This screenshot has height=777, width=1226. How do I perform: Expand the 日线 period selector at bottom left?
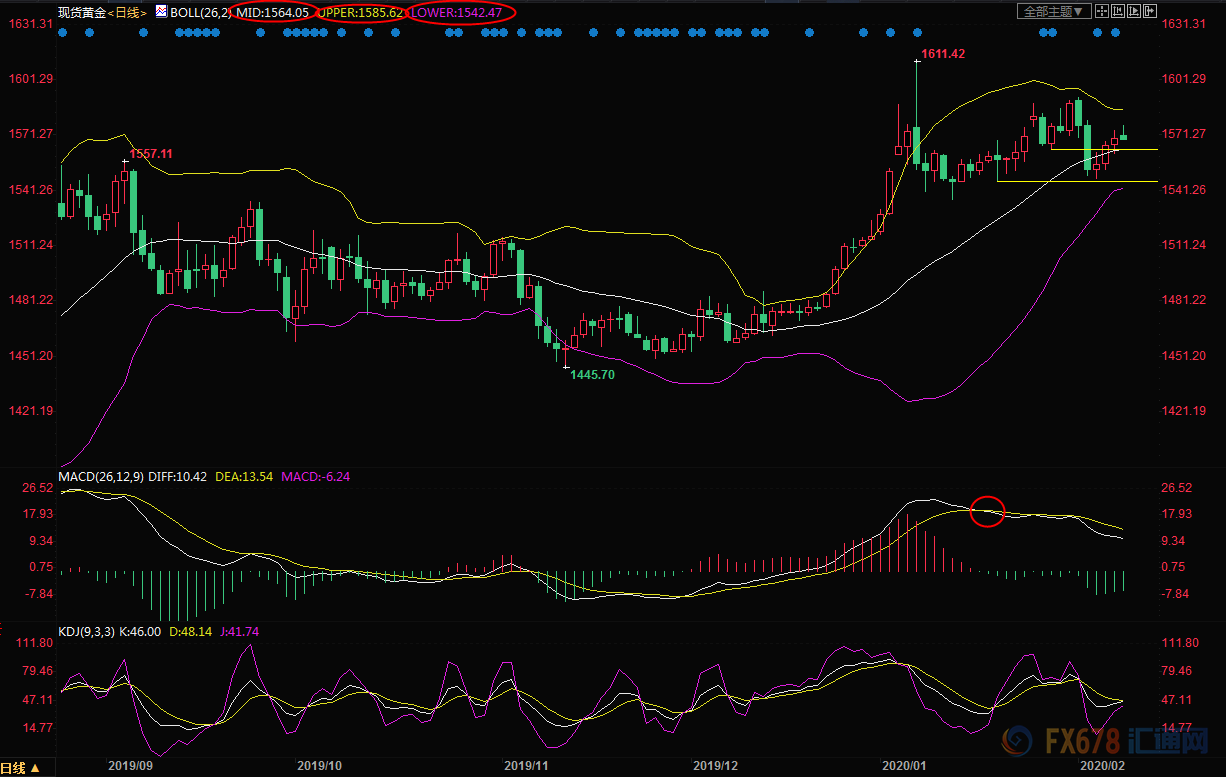click(21, 768)
